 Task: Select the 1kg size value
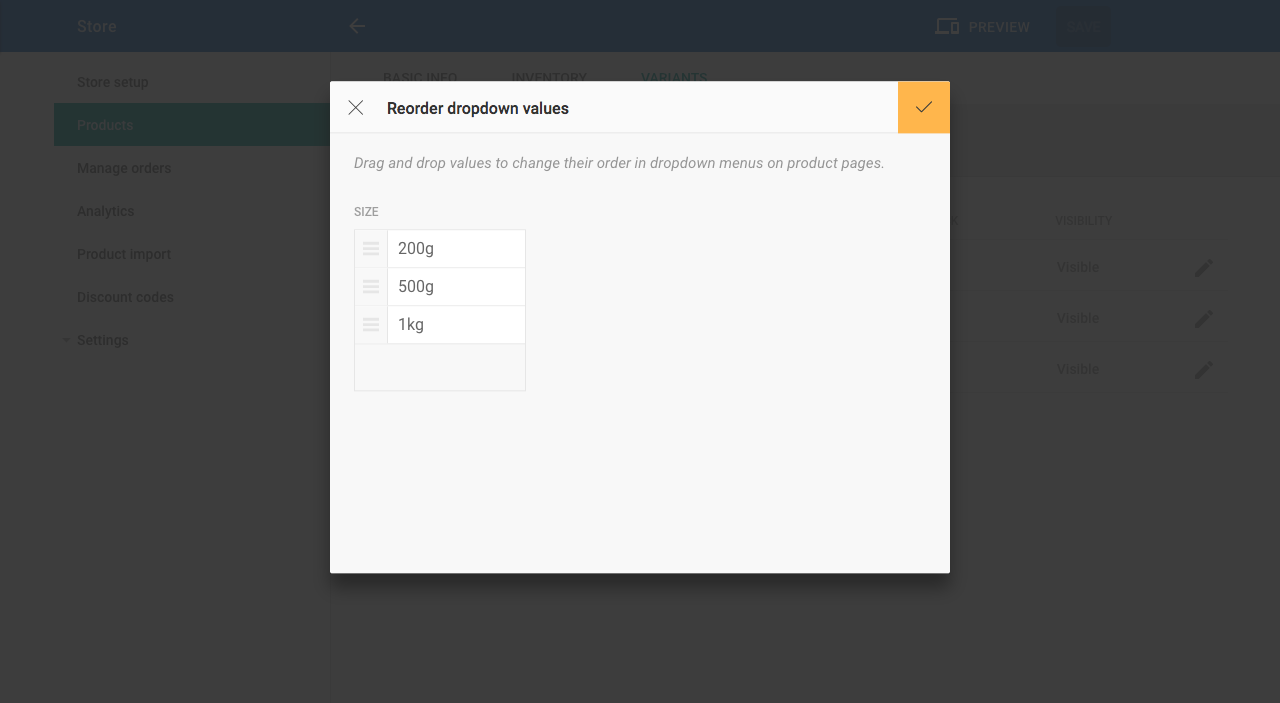[456, 325]
